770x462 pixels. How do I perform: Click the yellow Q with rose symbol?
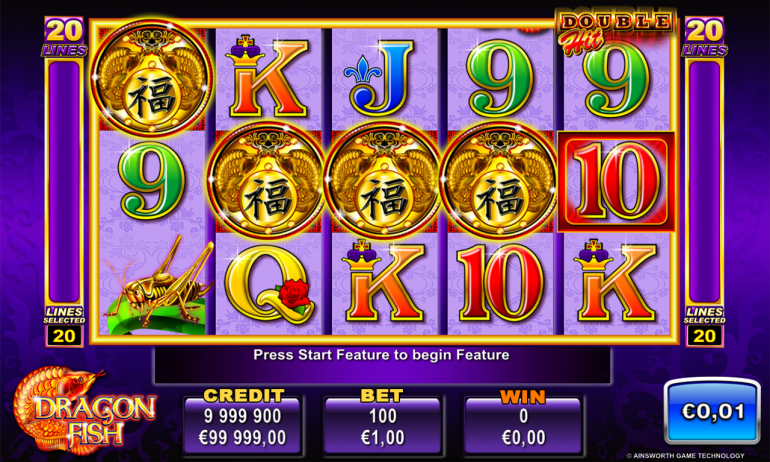coord(270,285)
